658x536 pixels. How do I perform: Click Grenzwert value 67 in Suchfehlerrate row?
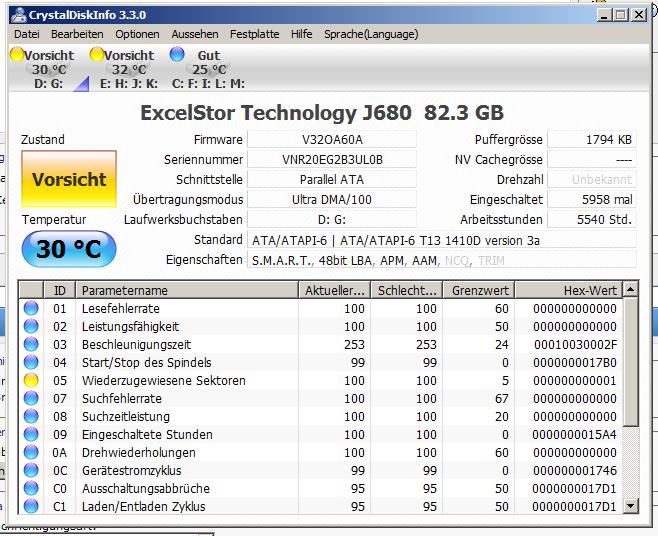(501, 399)
